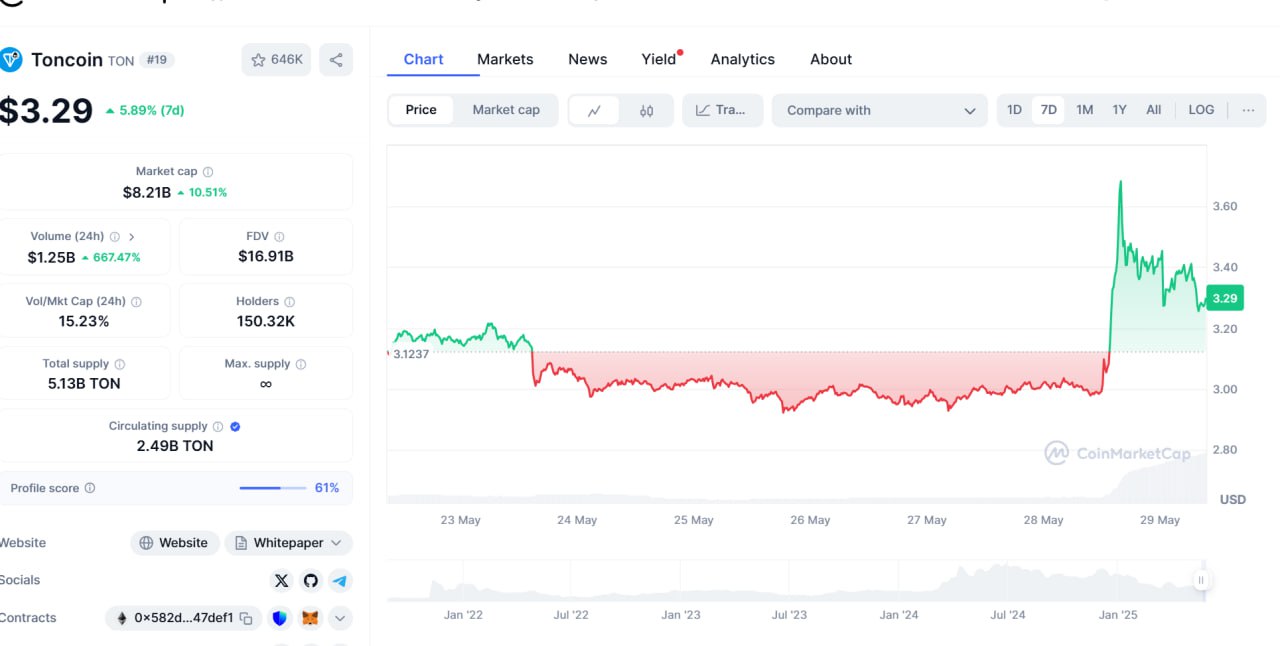Click the Ethereum icon in Contracts row
The image size is (1280, 646).
coord(123,619)
